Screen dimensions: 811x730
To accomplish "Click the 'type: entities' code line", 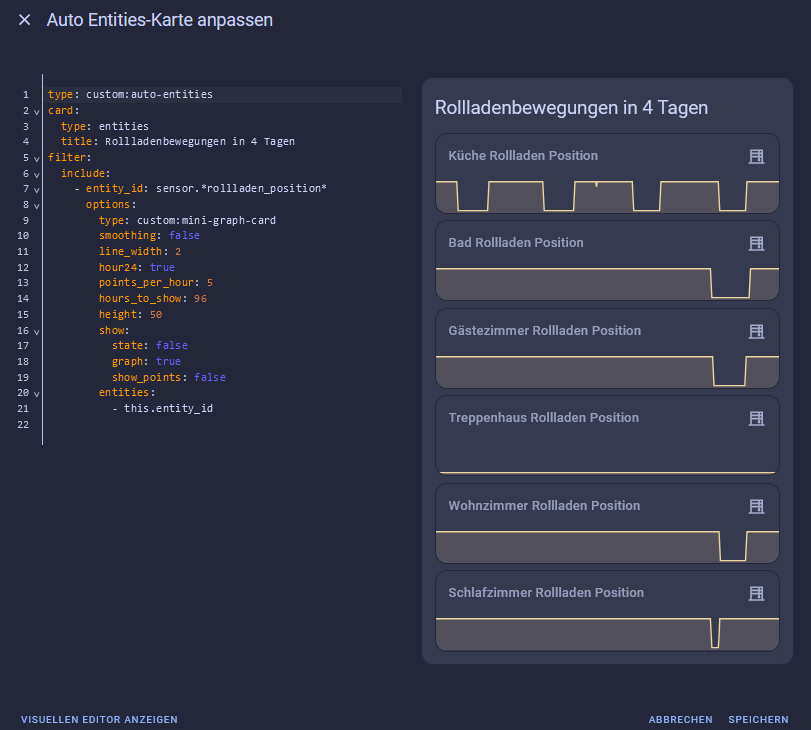I will [104, 126].
